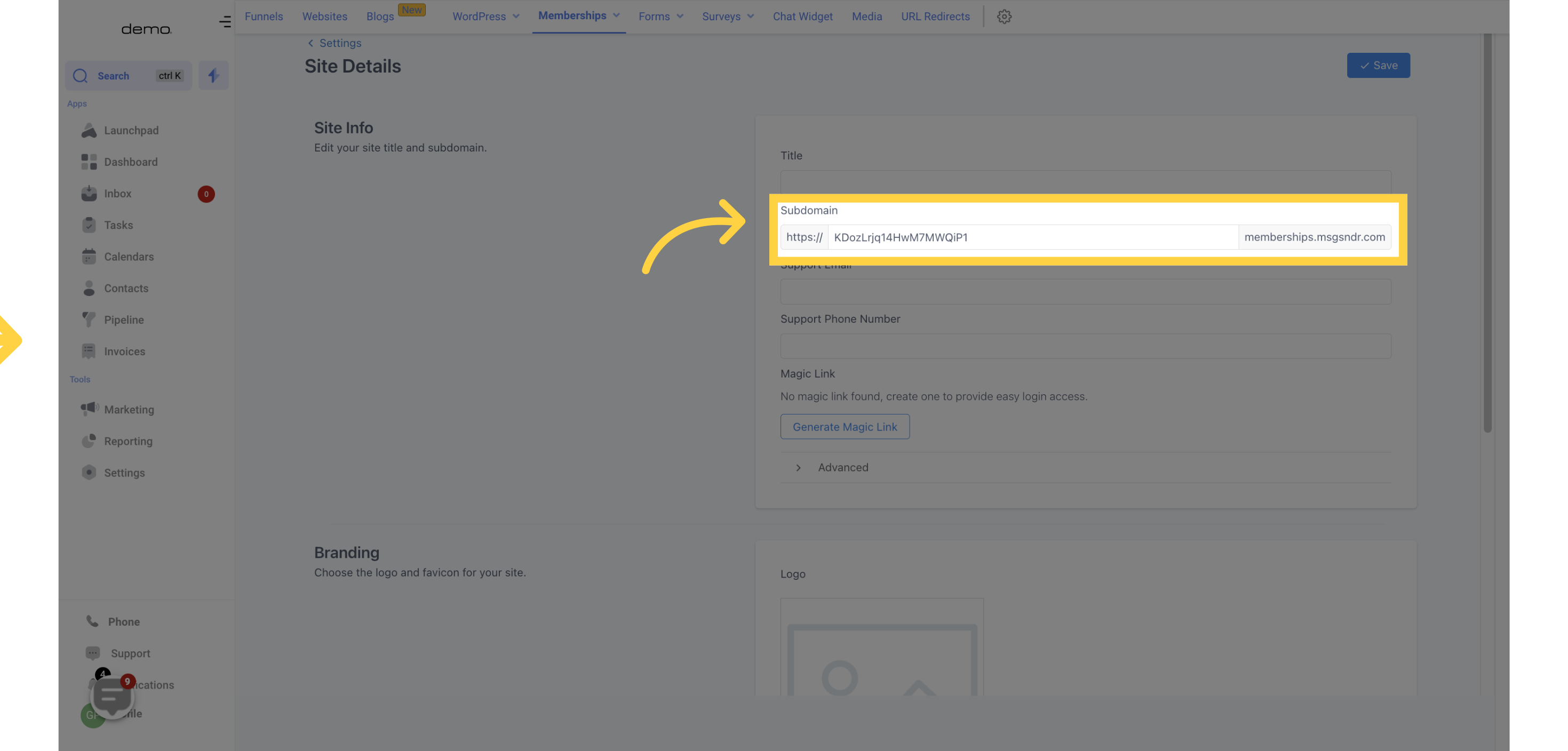This screenshot has width=1568, height=751.
Task: Open Reporting from the sidebar
Action: pos(129,441)
